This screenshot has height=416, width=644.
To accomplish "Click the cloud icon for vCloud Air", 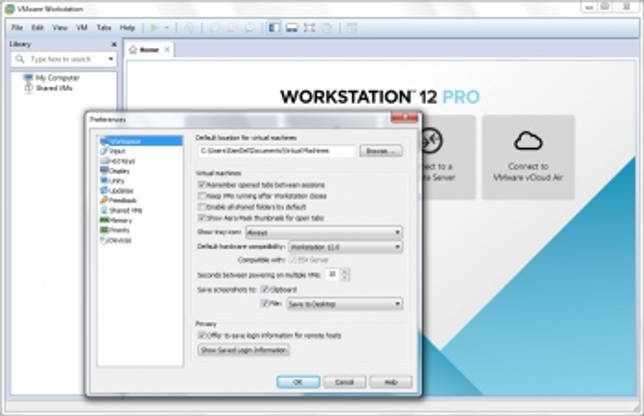I will click(528, 141).
